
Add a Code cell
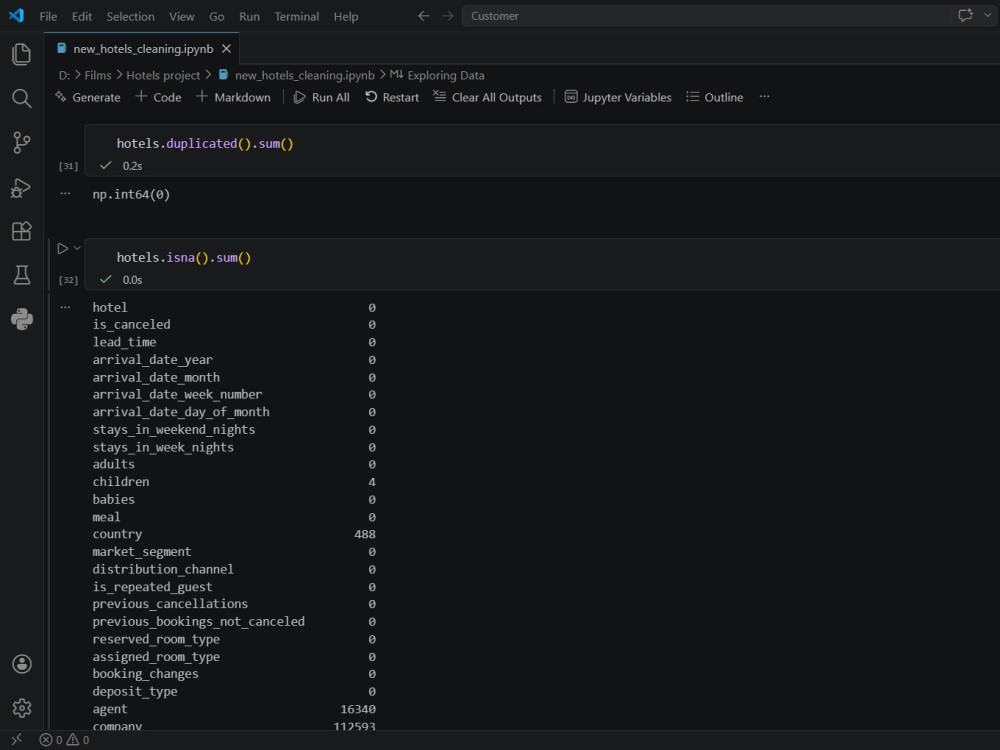point(159,97)
